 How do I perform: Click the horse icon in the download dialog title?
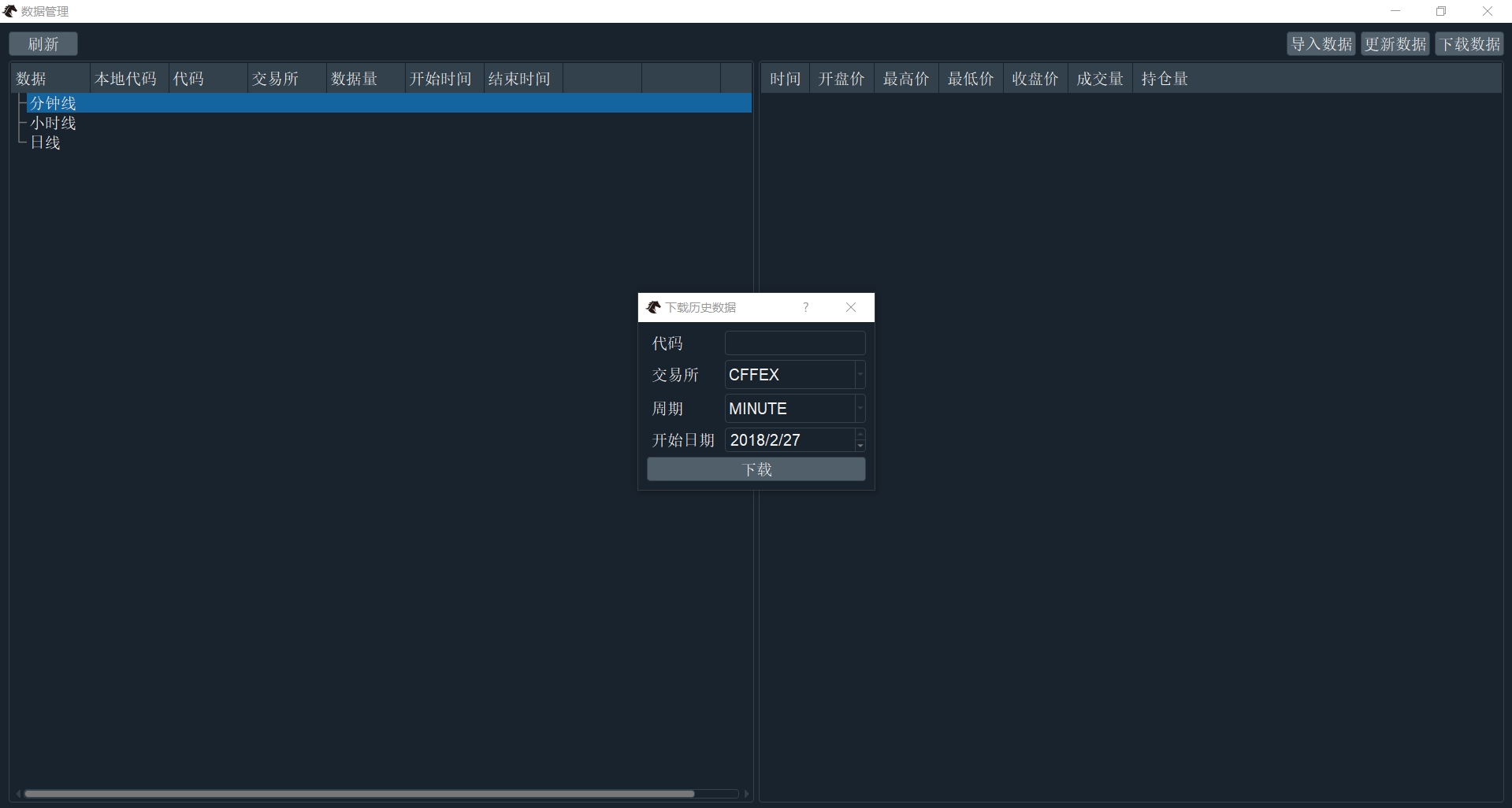(x=653, y=307)
